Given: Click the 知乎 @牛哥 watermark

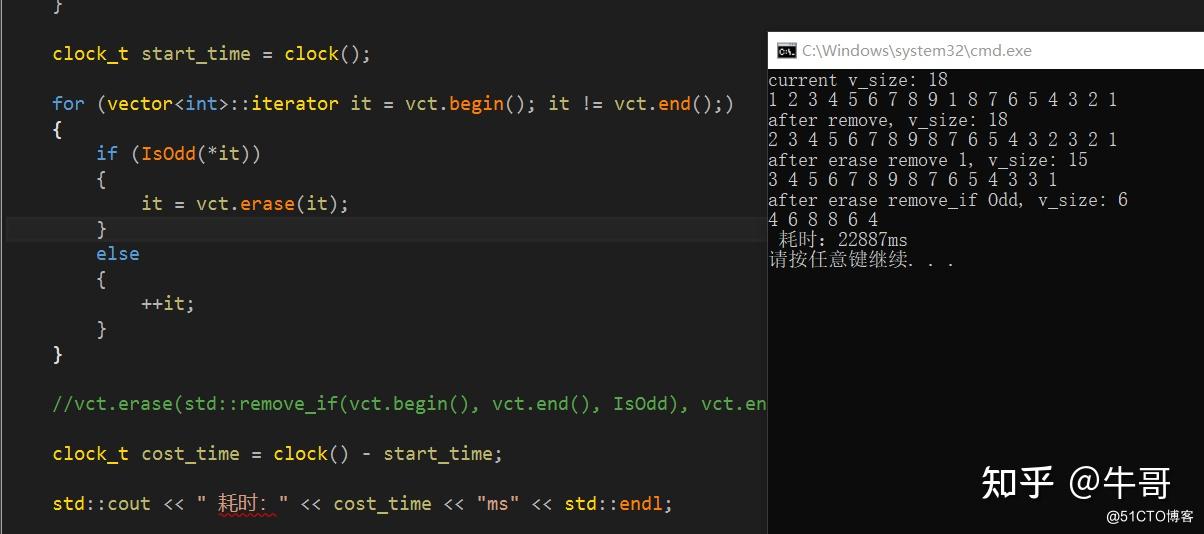Looking at the screenshot, I should coord(1076,482).
